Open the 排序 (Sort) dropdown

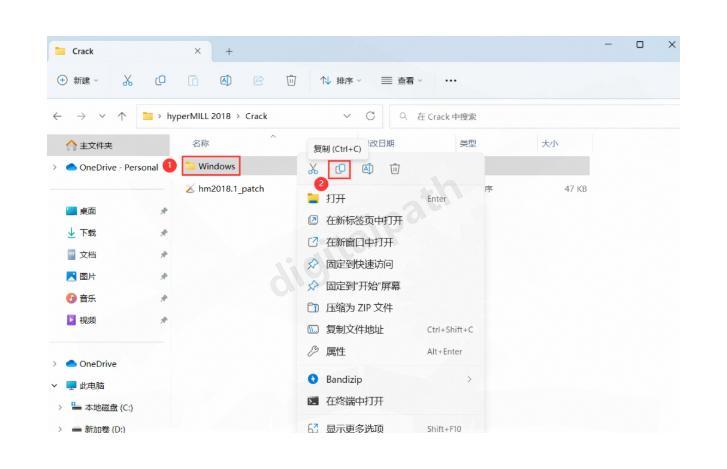[x=341, y=81]
